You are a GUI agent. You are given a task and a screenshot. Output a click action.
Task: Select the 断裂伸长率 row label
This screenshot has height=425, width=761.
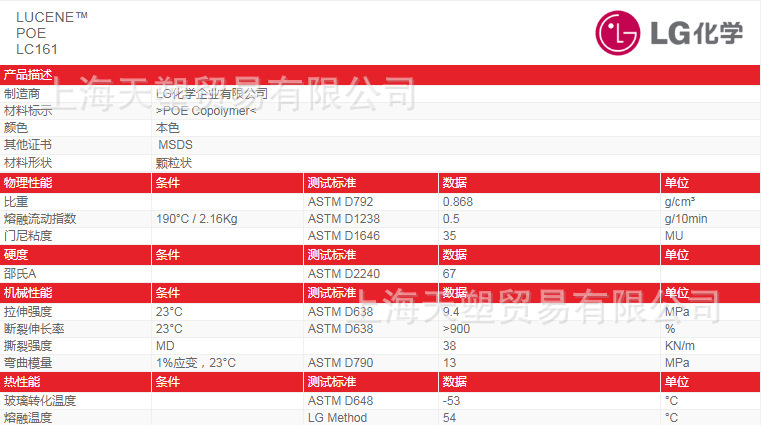tap(34, 328)
